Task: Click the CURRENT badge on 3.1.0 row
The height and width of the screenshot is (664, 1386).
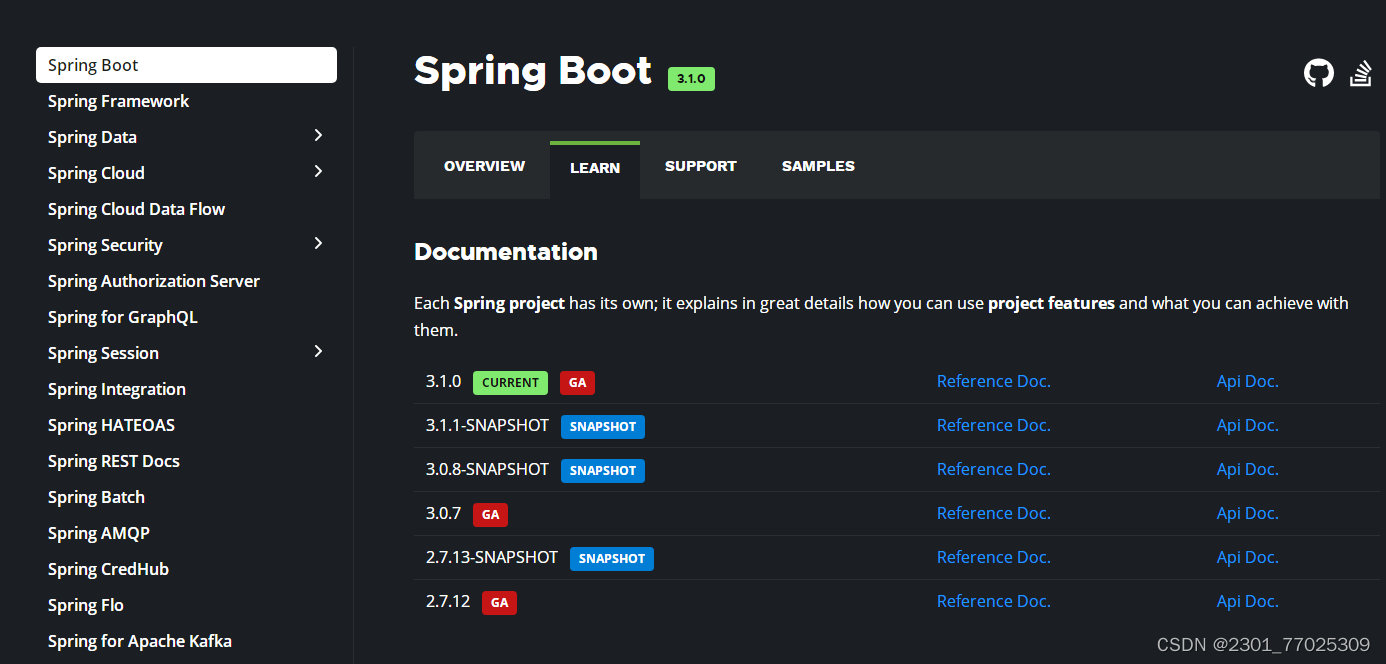Action: (511, 382)
